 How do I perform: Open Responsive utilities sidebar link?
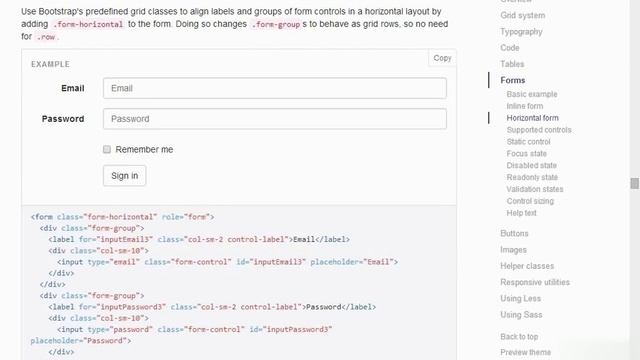tap(535, 282)
